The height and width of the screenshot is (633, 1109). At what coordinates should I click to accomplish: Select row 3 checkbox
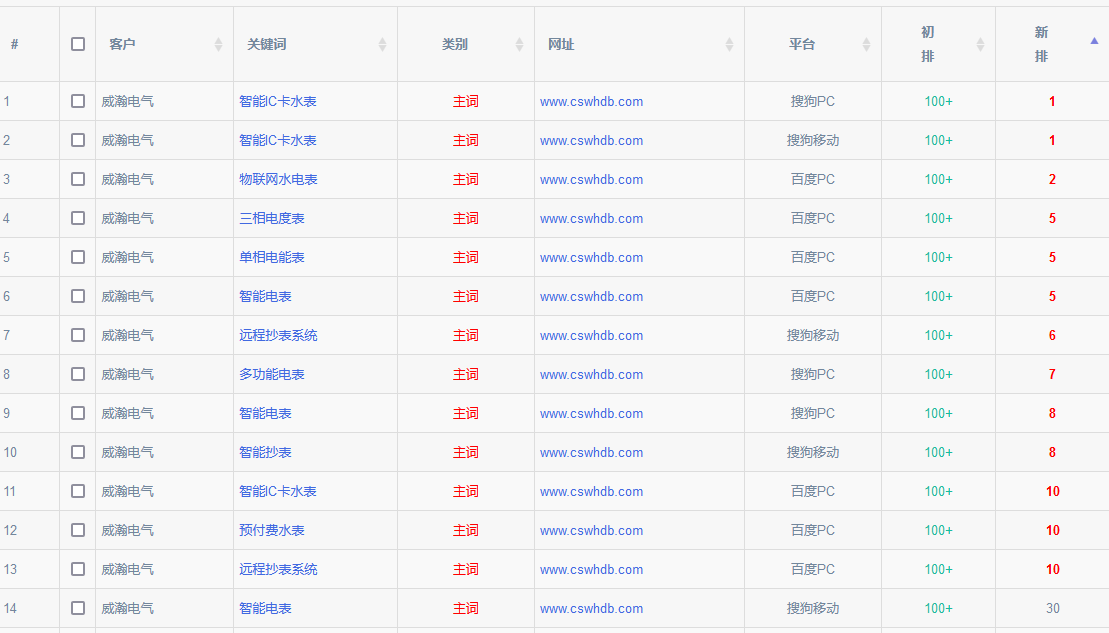click(x=78, y=179)
